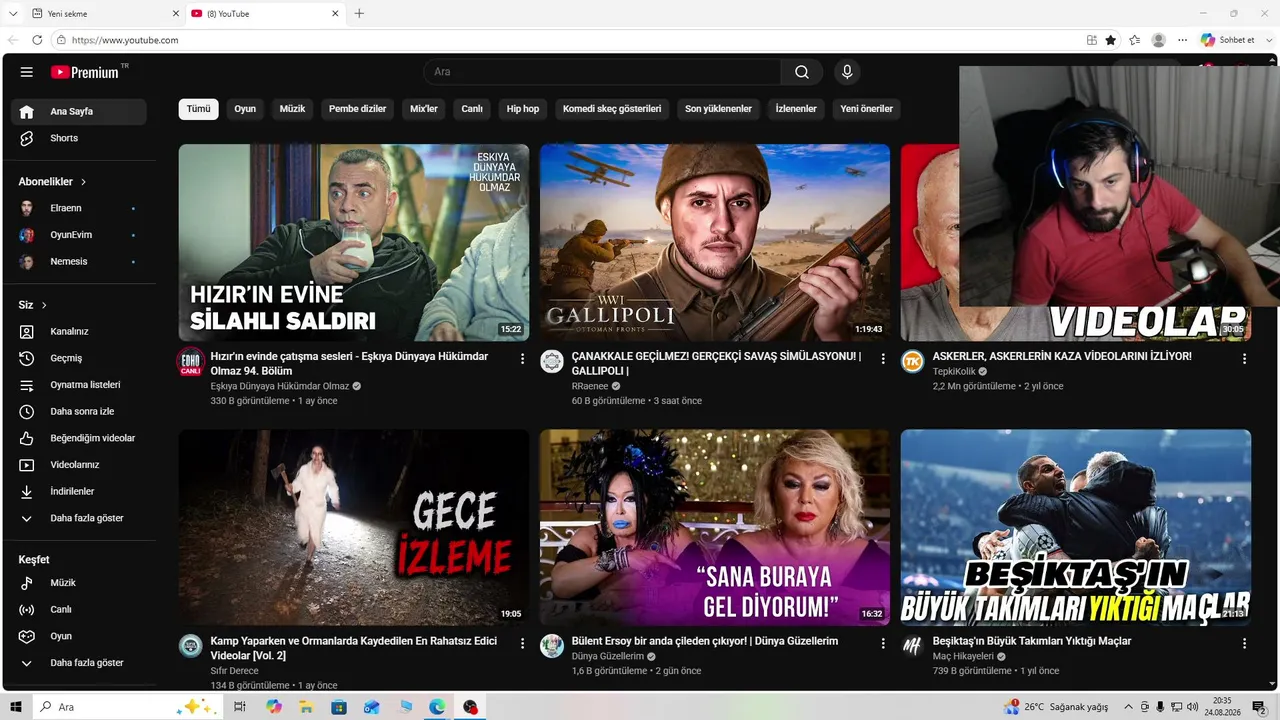Open the YouTube guide hamburger menu
The image size is (1280, 720).
[27, 72]
